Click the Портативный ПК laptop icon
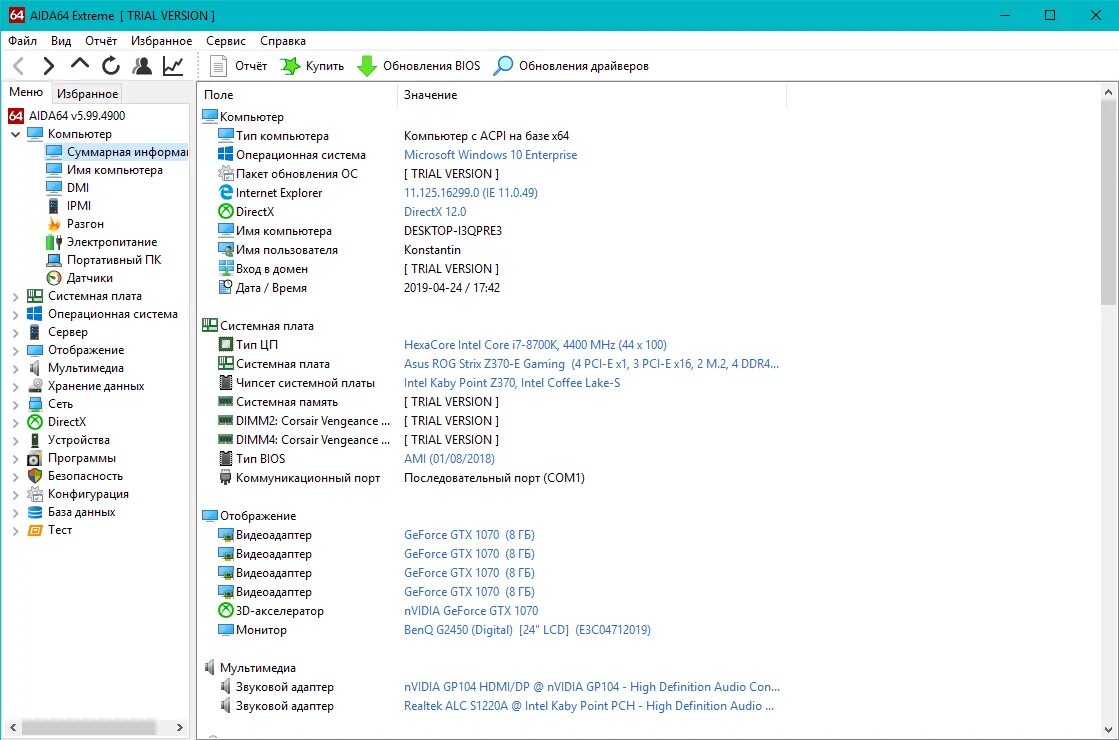This screenshot has width=1119, height=740. 54,260
